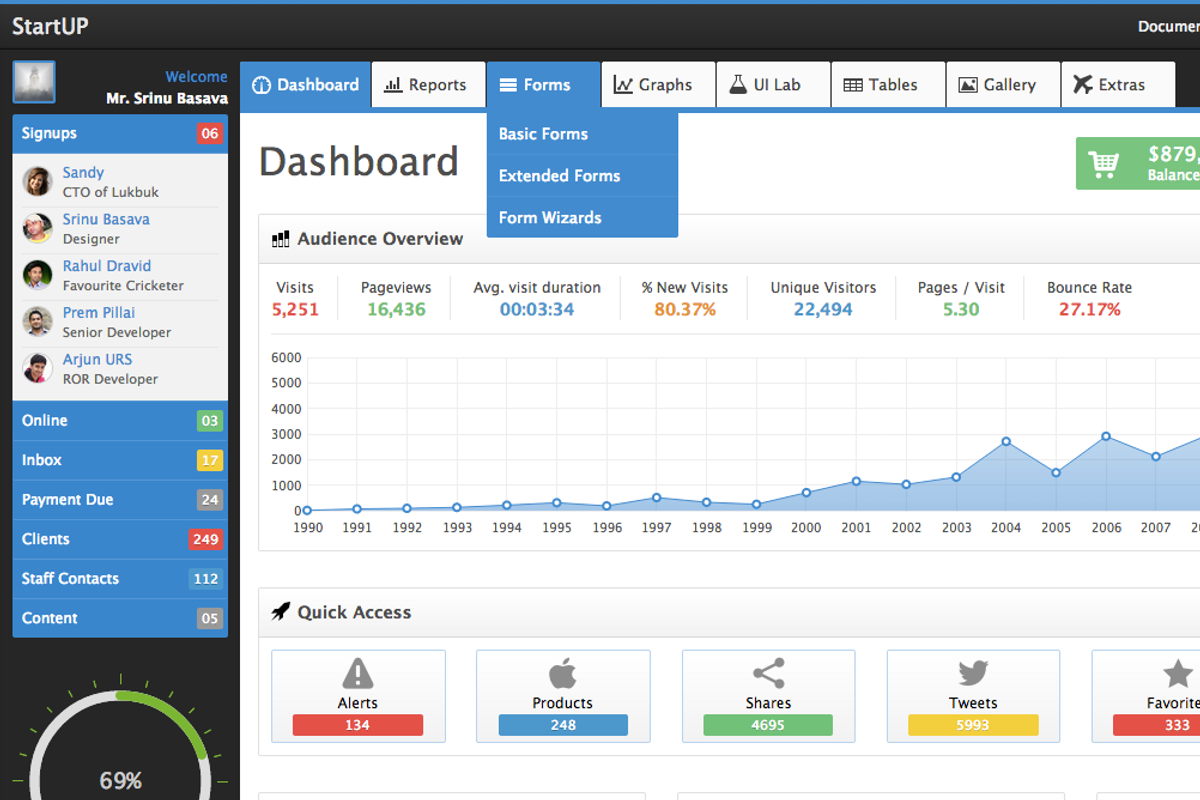Click the Extras airplane icon
The height and width of the screenshot is (800, 1200).
[1083, 85]
